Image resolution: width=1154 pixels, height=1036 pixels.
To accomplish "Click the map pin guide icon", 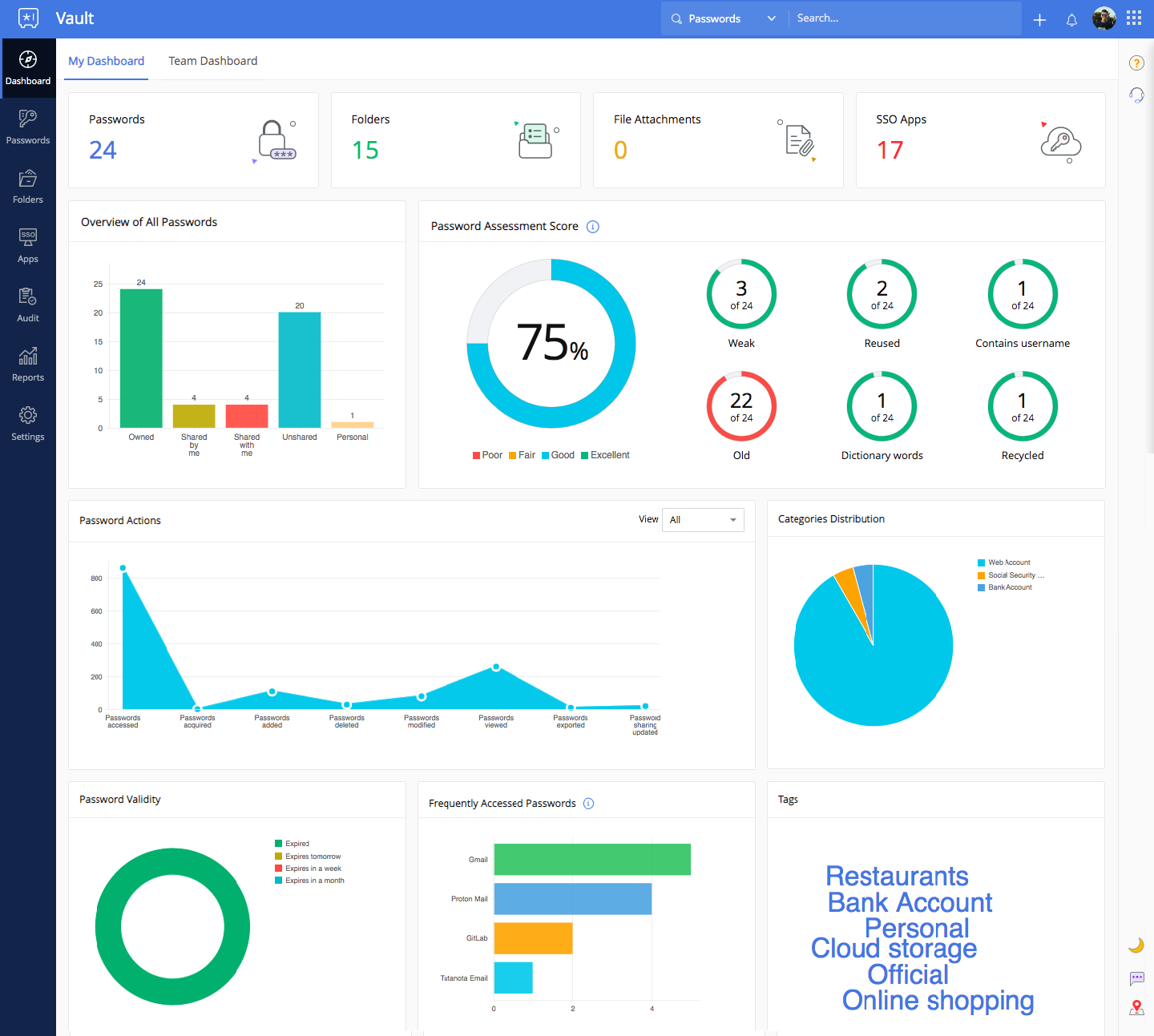I will pyautogui.click(x=1136, y=1008).
